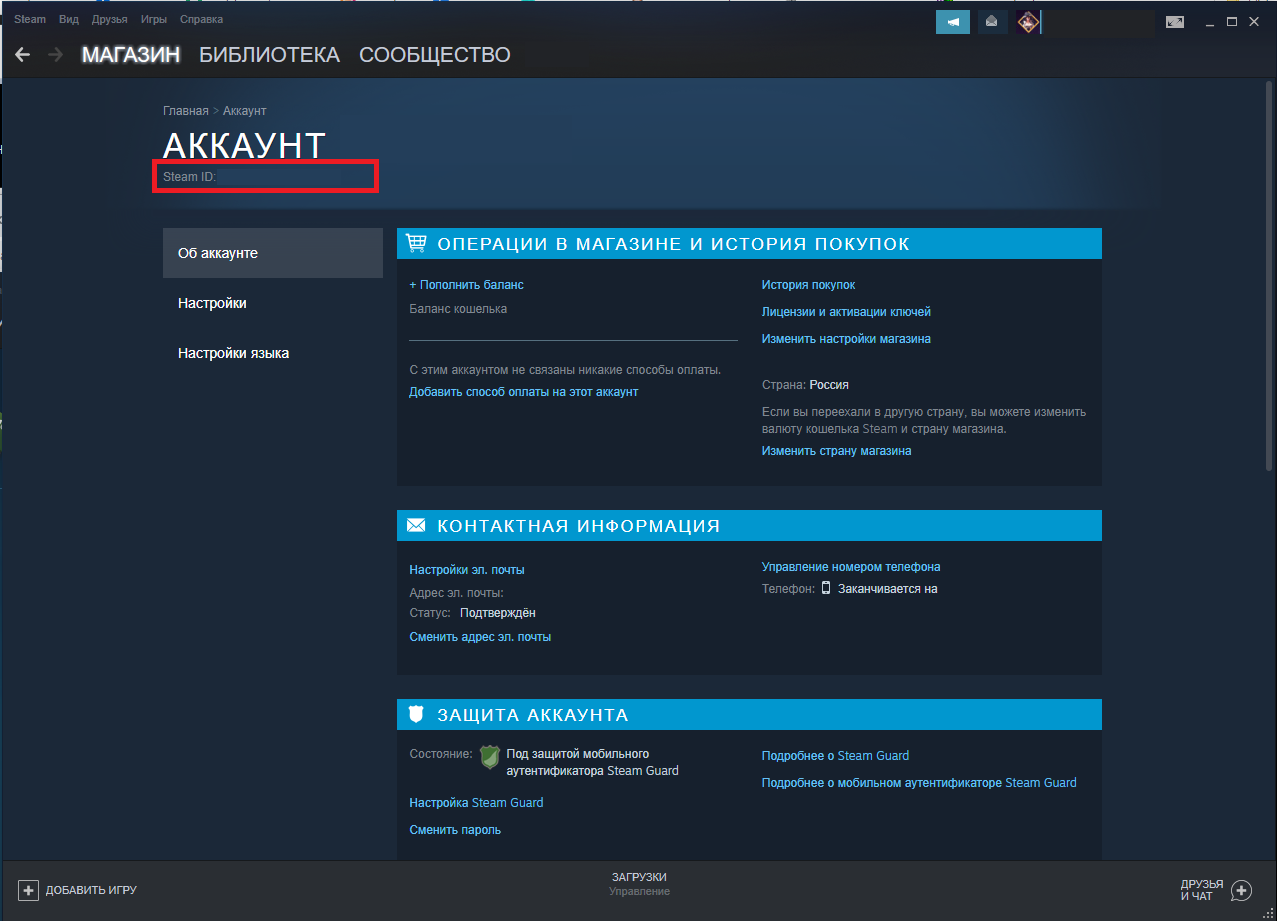This screenshot has width=1277, height=921.
Task: Click ДОБАВИТЬ ИГРУ label at the bottom
Action: click(x=91, y=890)
